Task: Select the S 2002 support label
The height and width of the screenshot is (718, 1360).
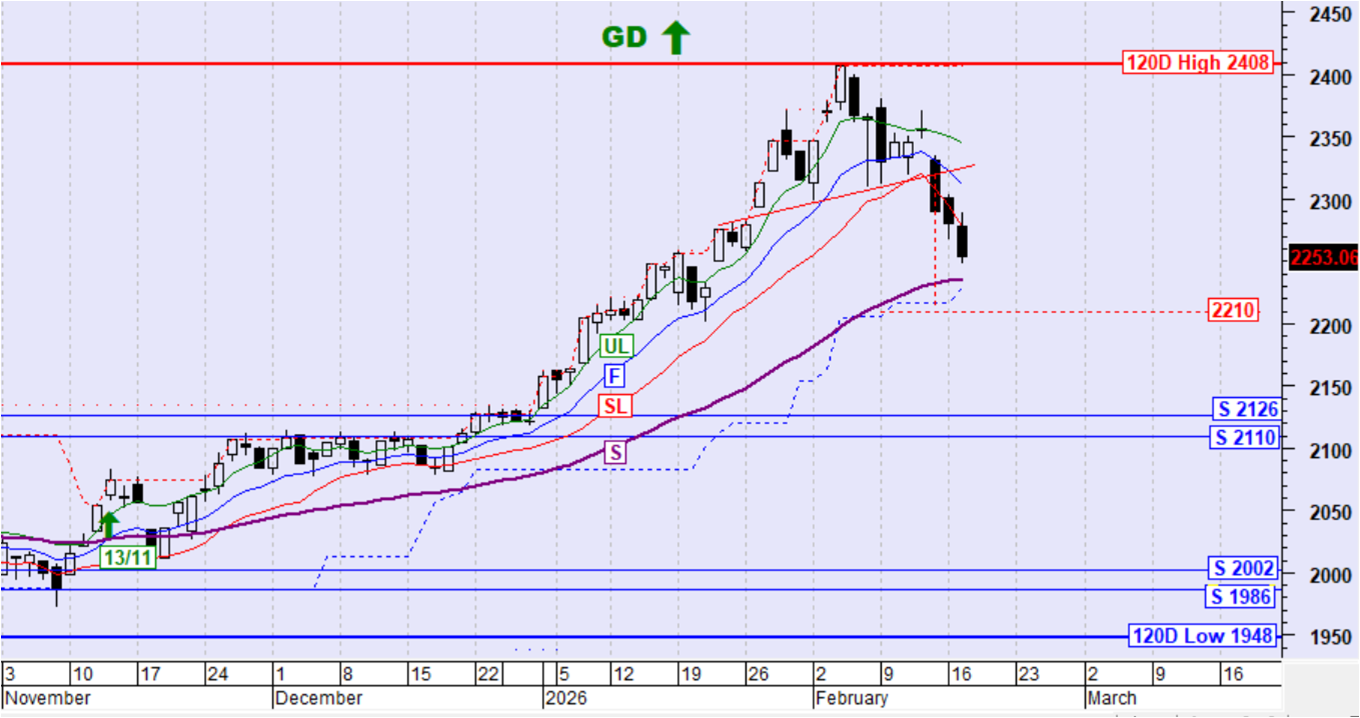Action: pos(1243,569)
